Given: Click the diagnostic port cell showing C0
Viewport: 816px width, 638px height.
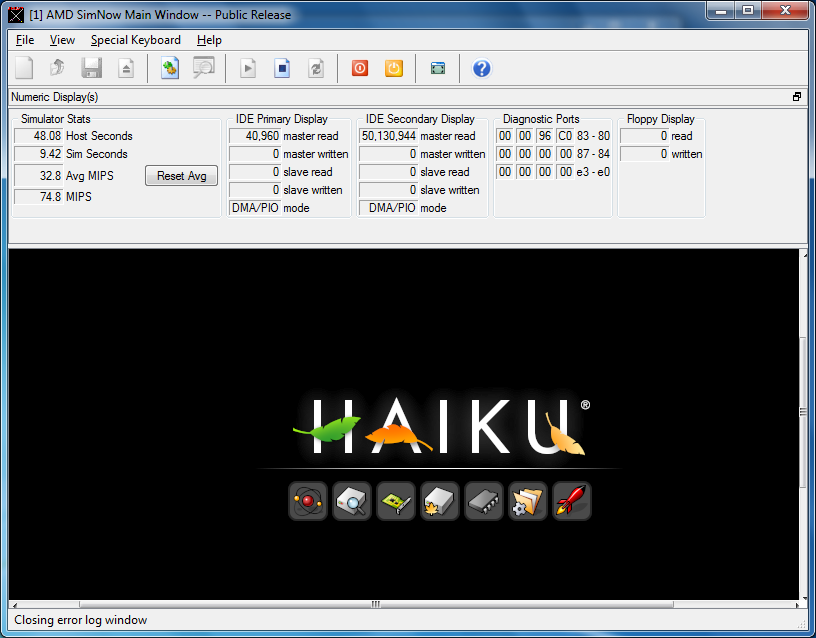Looking at the screenshot, I should click(565, 136).
